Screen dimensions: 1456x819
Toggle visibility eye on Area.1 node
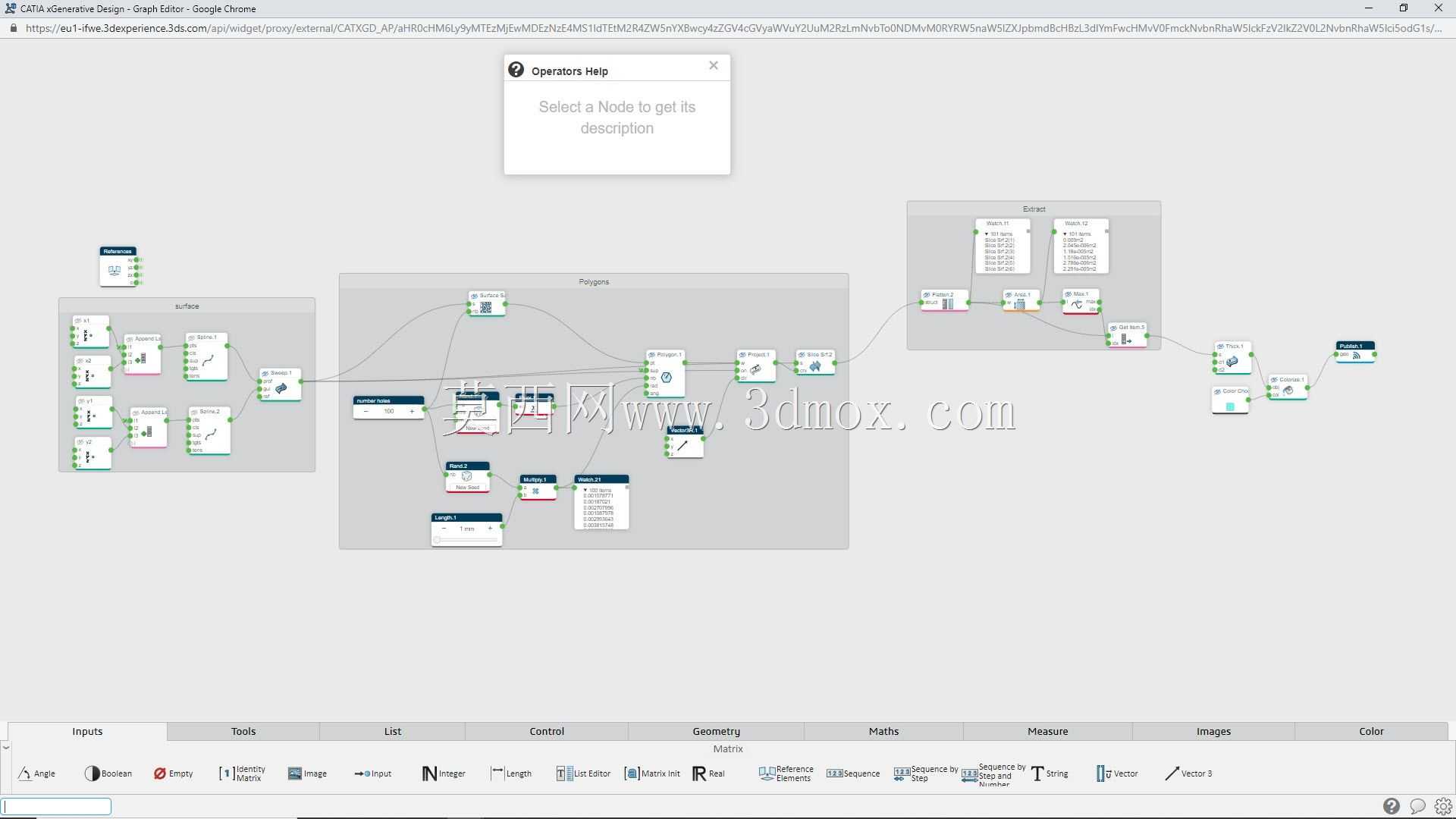(1009, 294)
